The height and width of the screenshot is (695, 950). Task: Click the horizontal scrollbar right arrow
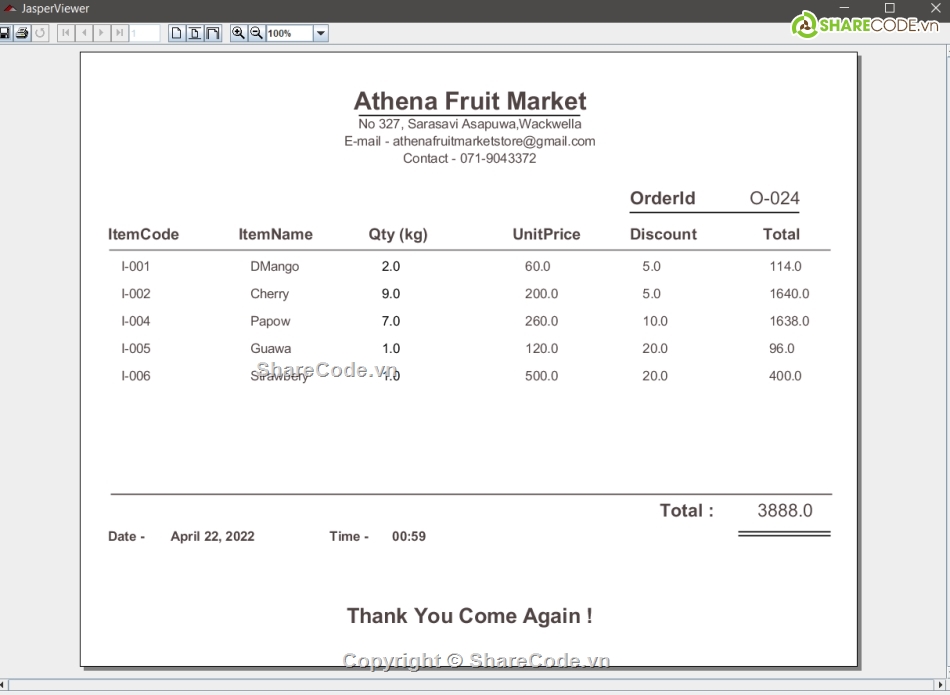click(943, 686)
